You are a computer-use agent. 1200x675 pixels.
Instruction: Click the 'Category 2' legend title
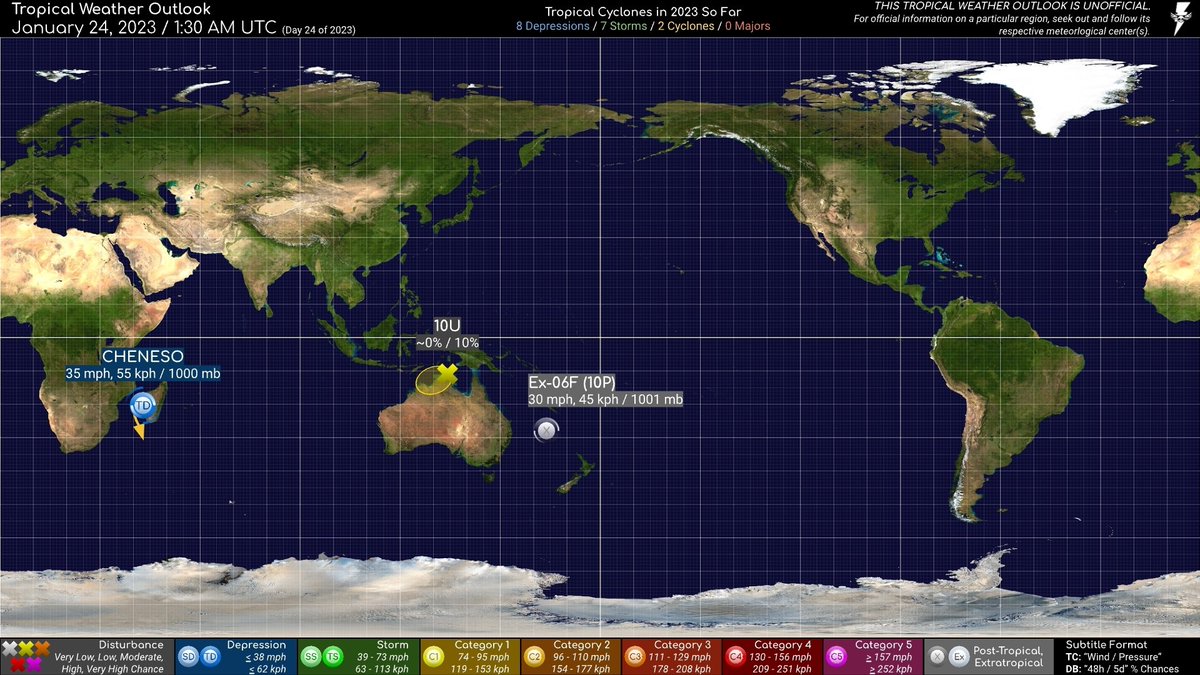583,645
